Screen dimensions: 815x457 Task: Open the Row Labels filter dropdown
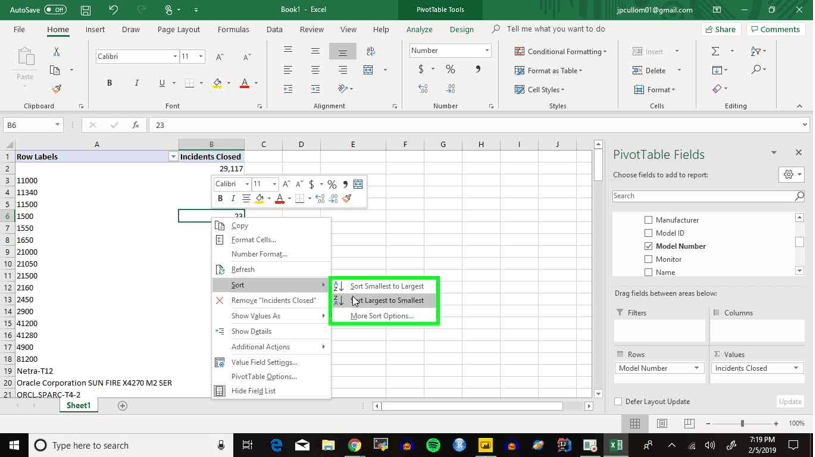173,157
